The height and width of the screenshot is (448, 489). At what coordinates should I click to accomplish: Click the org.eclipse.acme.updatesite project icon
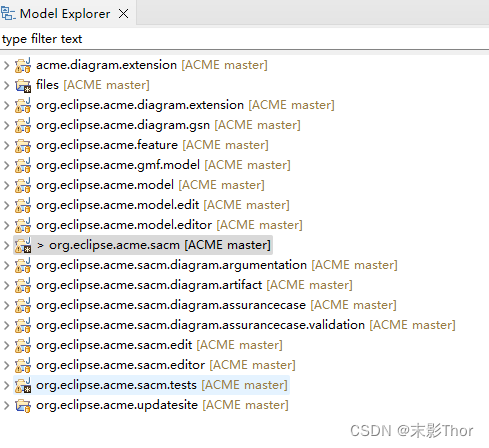click(x=23, y=405)
